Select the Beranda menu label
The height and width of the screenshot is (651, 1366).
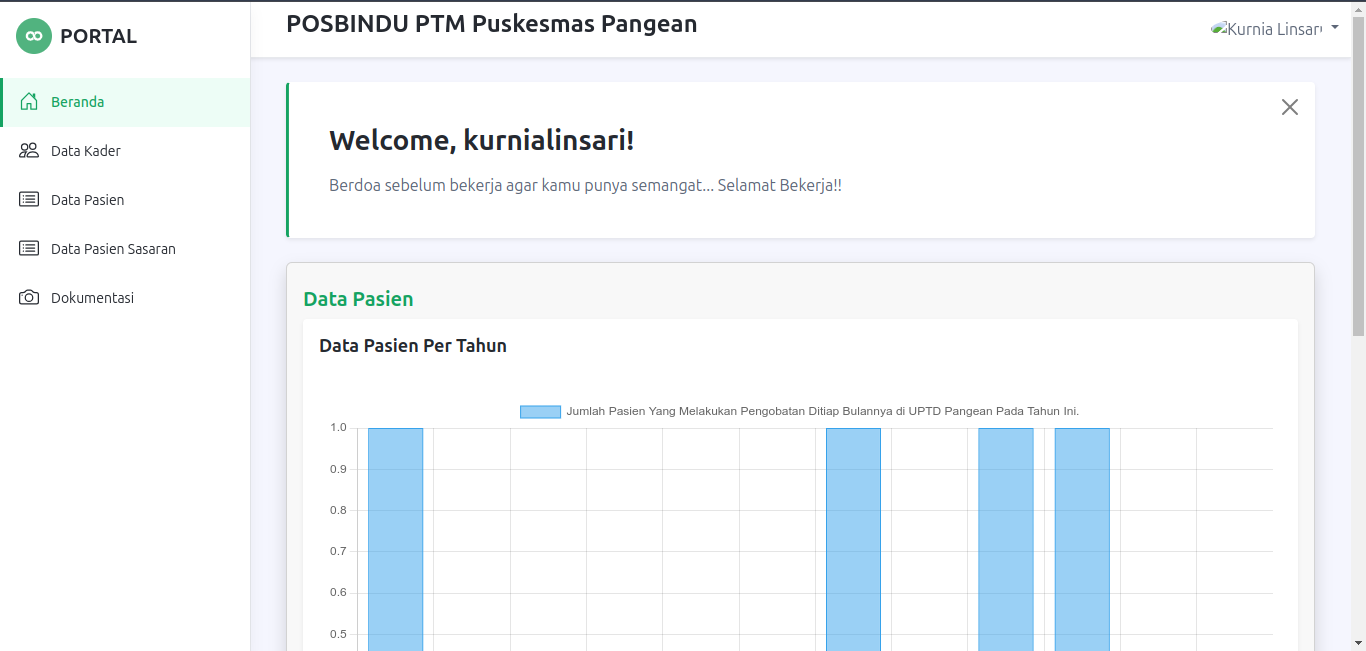coord(78,102)
